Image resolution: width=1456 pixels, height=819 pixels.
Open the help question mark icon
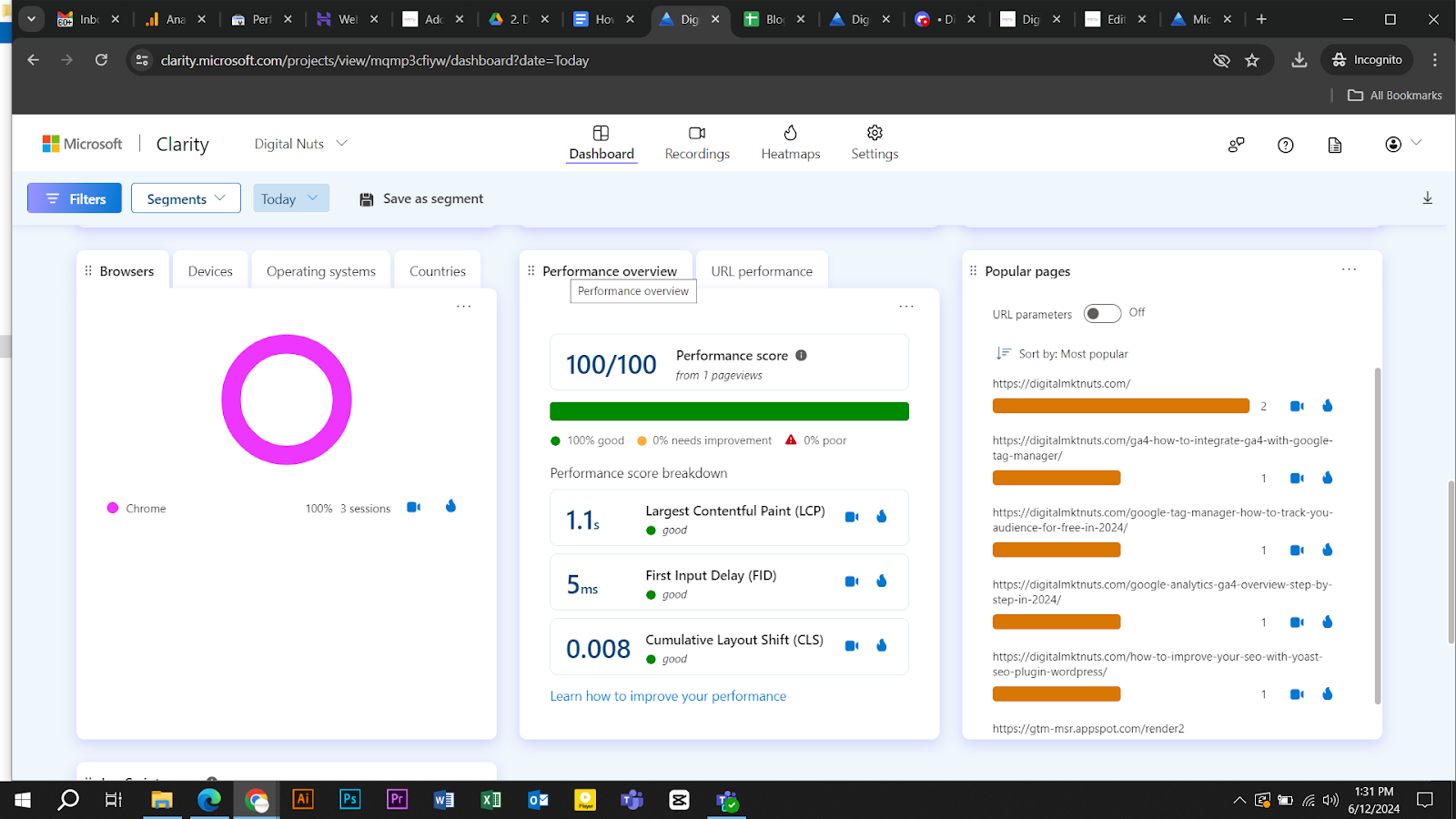(x=1285, y=145)
